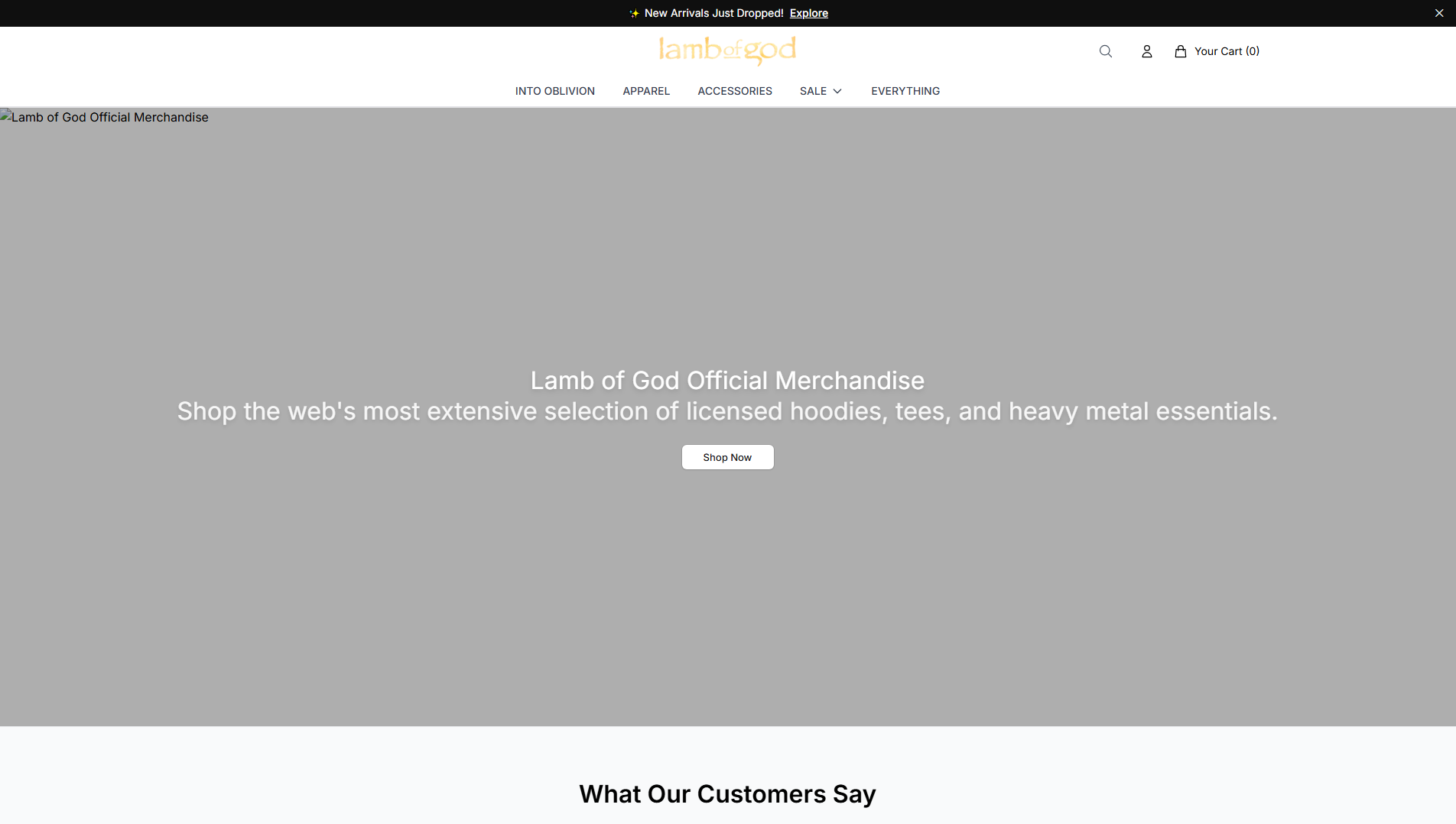Open the INTO OBLIVION menu item
This screenshot has width=1456, height=824.
point(555,91)
